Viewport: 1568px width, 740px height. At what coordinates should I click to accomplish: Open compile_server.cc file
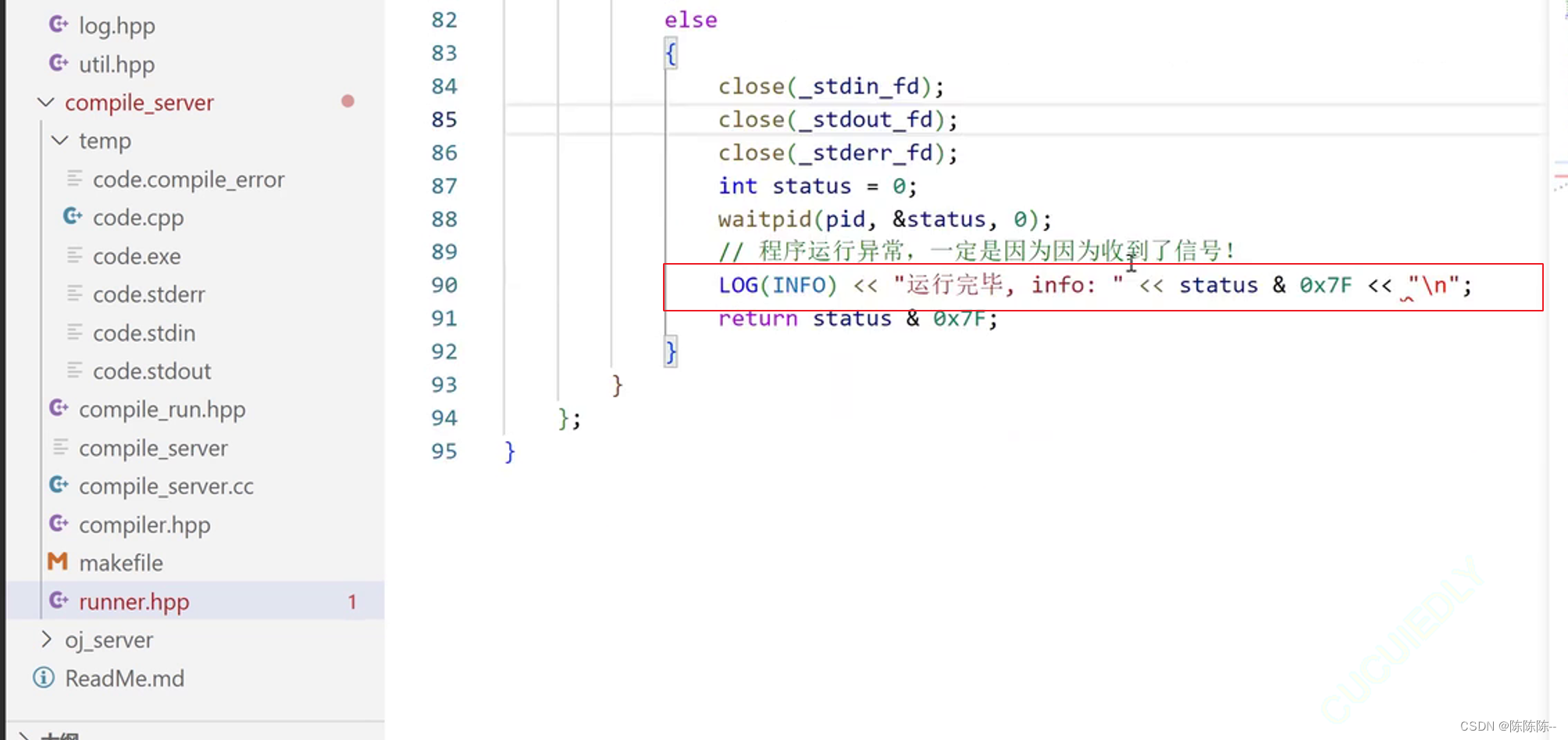pos(166,486)
